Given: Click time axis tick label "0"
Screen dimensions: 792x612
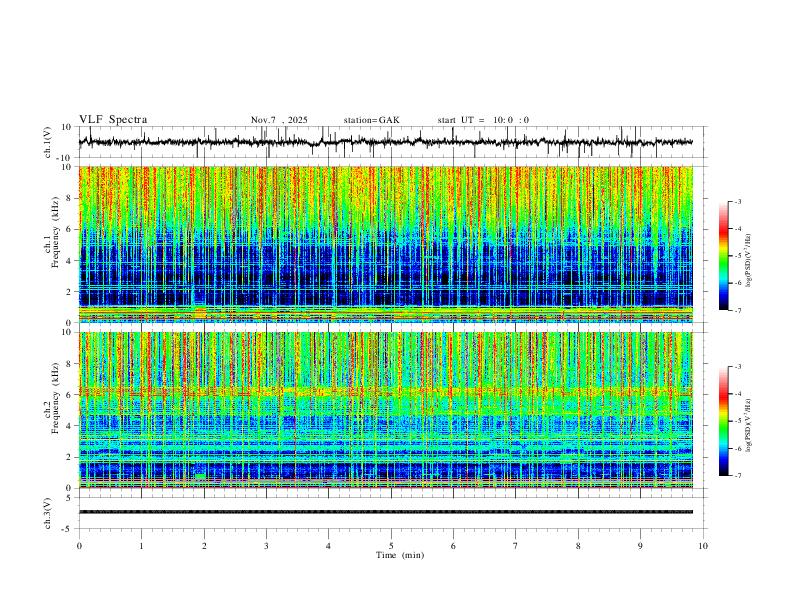Looking at the screenshot, I should click(79, 546).
